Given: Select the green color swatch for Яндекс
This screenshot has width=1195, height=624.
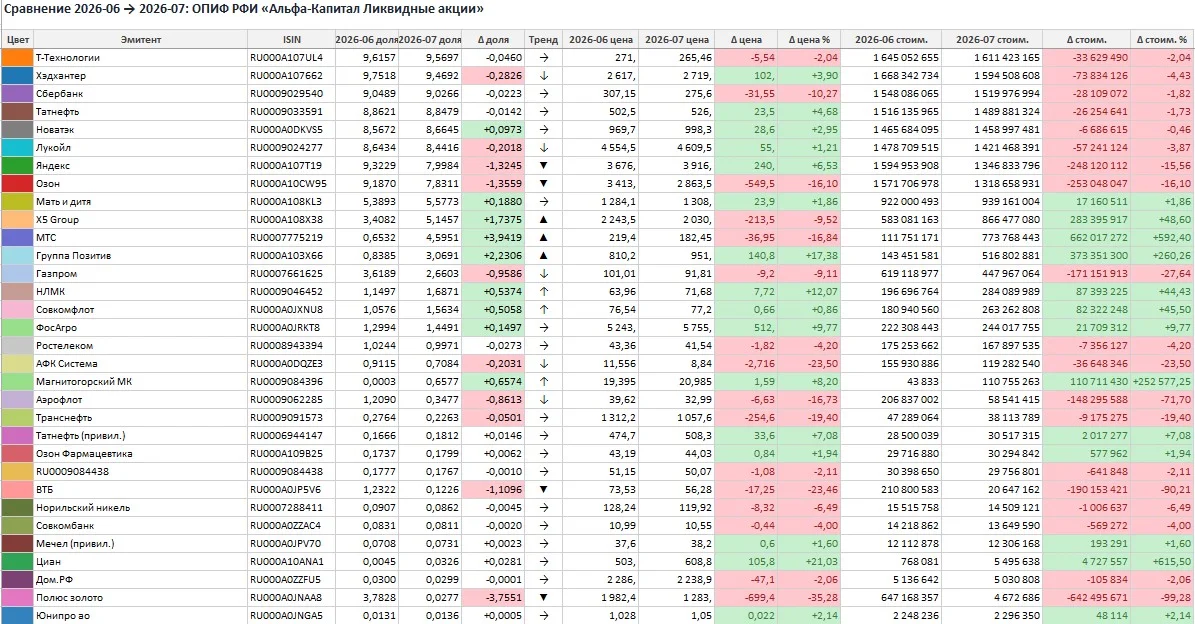Looking at the screenshot, I should coord(17,165).
